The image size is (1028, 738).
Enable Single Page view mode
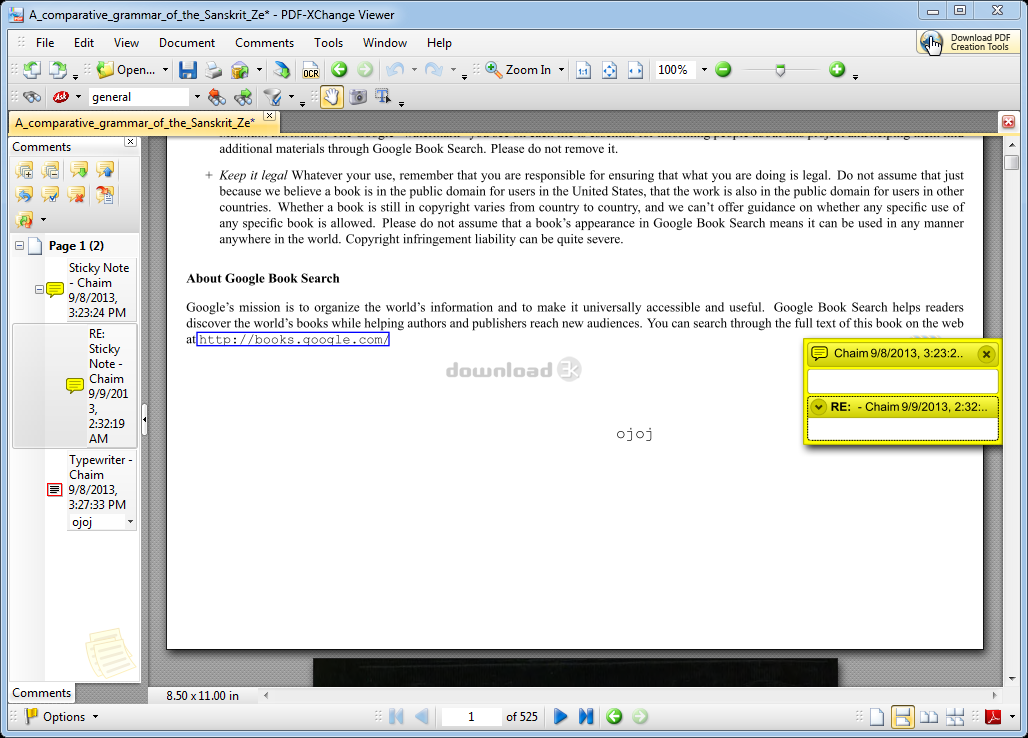coord(877,716)
